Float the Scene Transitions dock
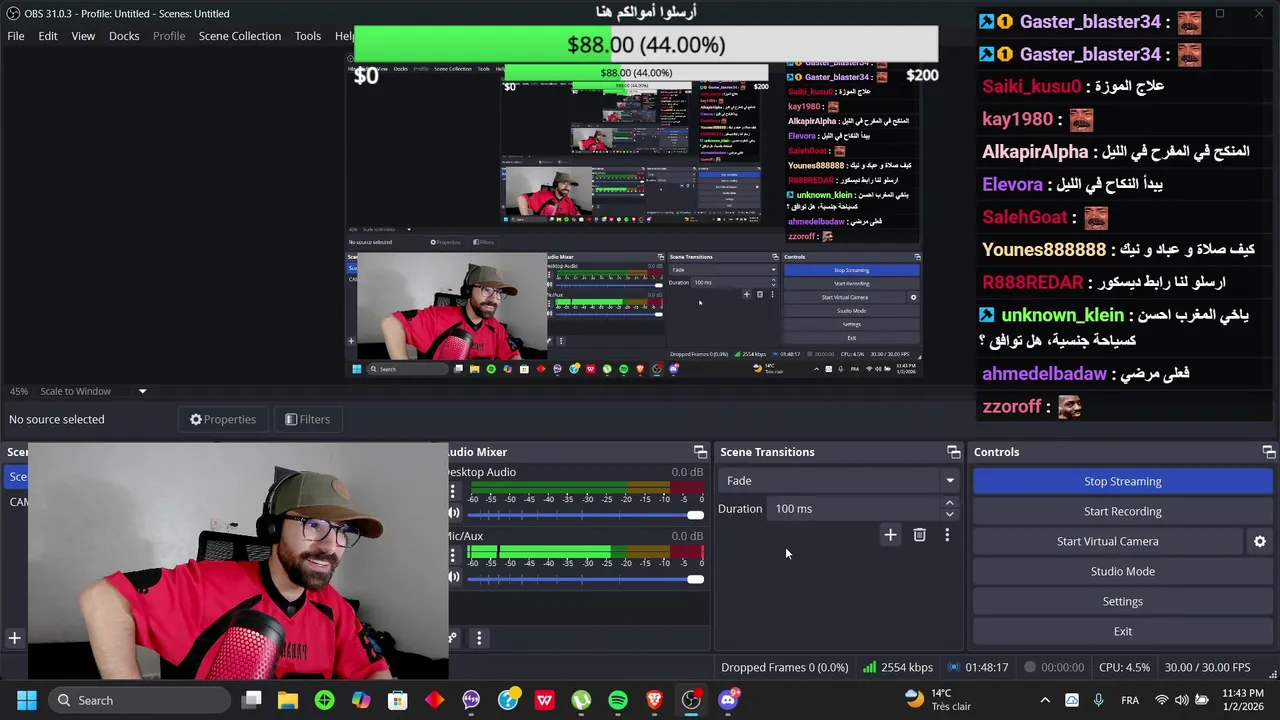This screenshot has width=1280, height=720. pyautogui.click(x=953, y=452)
